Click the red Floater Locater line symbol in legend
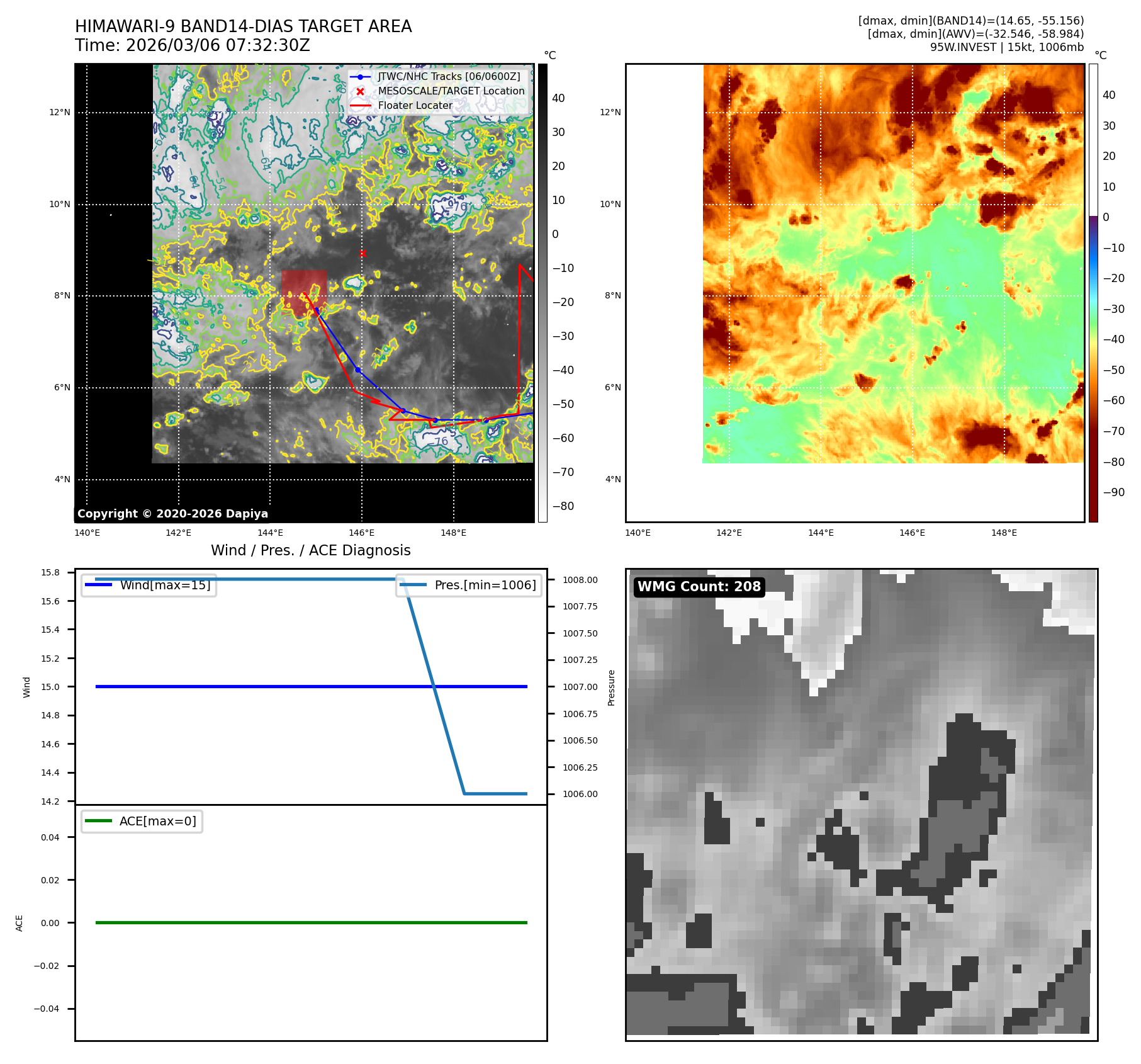This screenshot has width=1141, height=1064. pos(360,106)
